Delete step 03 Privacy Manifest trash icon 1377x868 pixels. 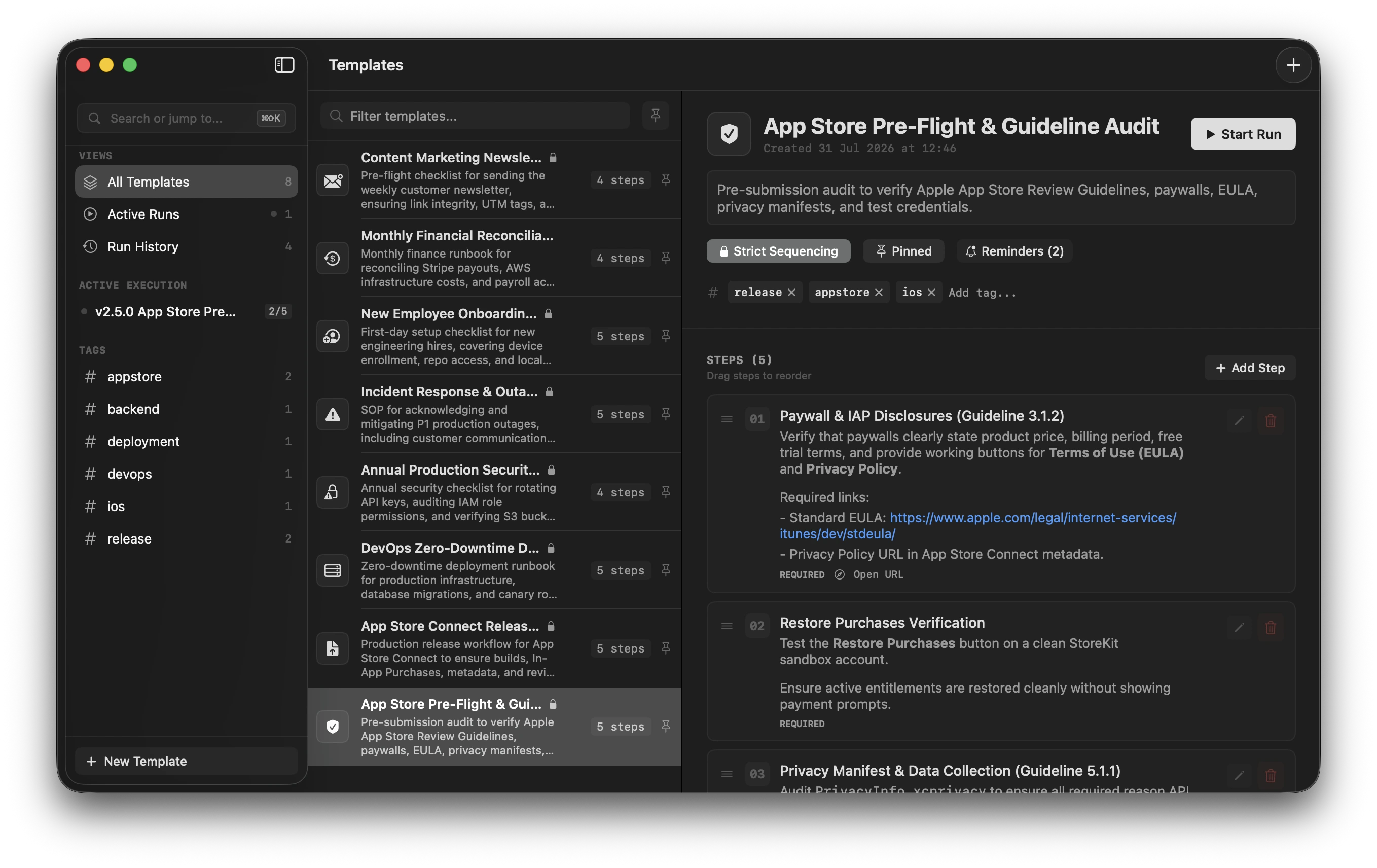1270,776
